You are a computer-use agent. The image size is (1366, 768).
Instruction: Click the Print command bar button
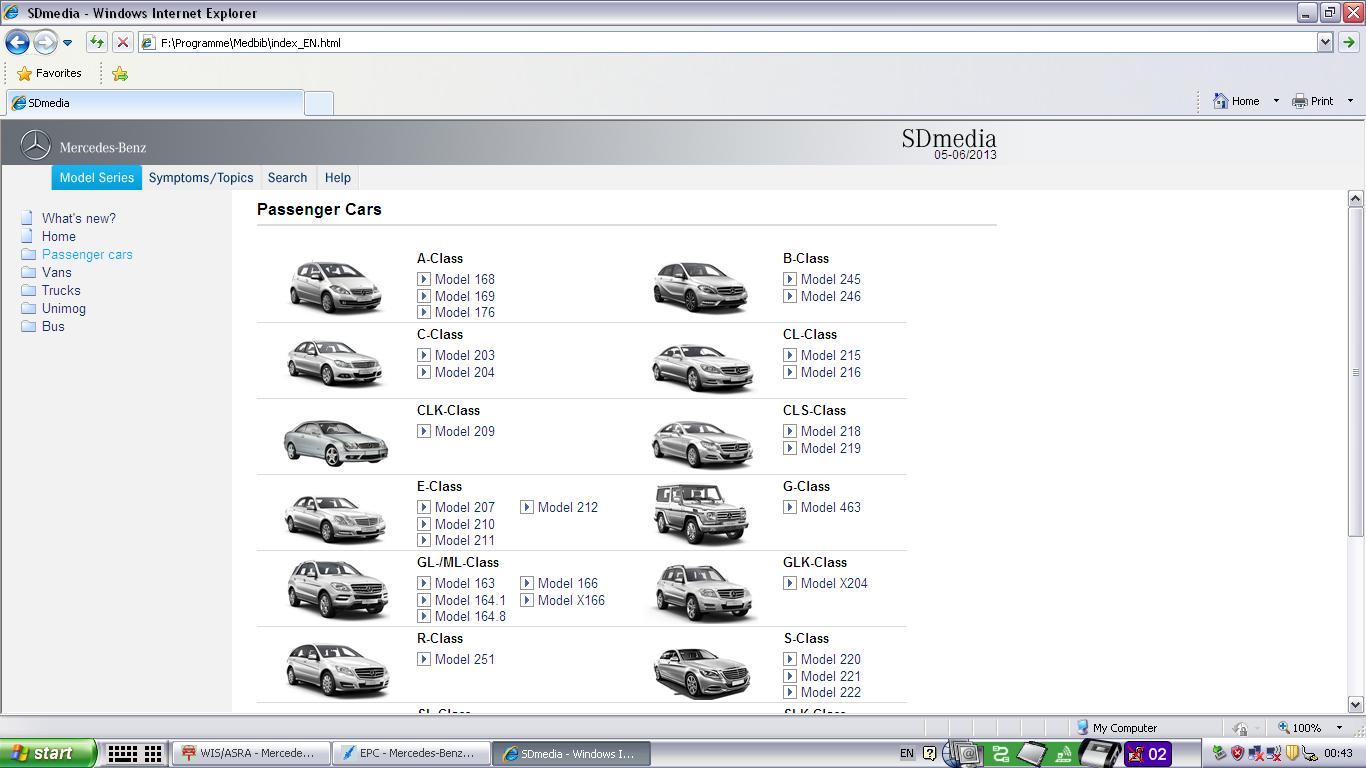[1313, 101]
